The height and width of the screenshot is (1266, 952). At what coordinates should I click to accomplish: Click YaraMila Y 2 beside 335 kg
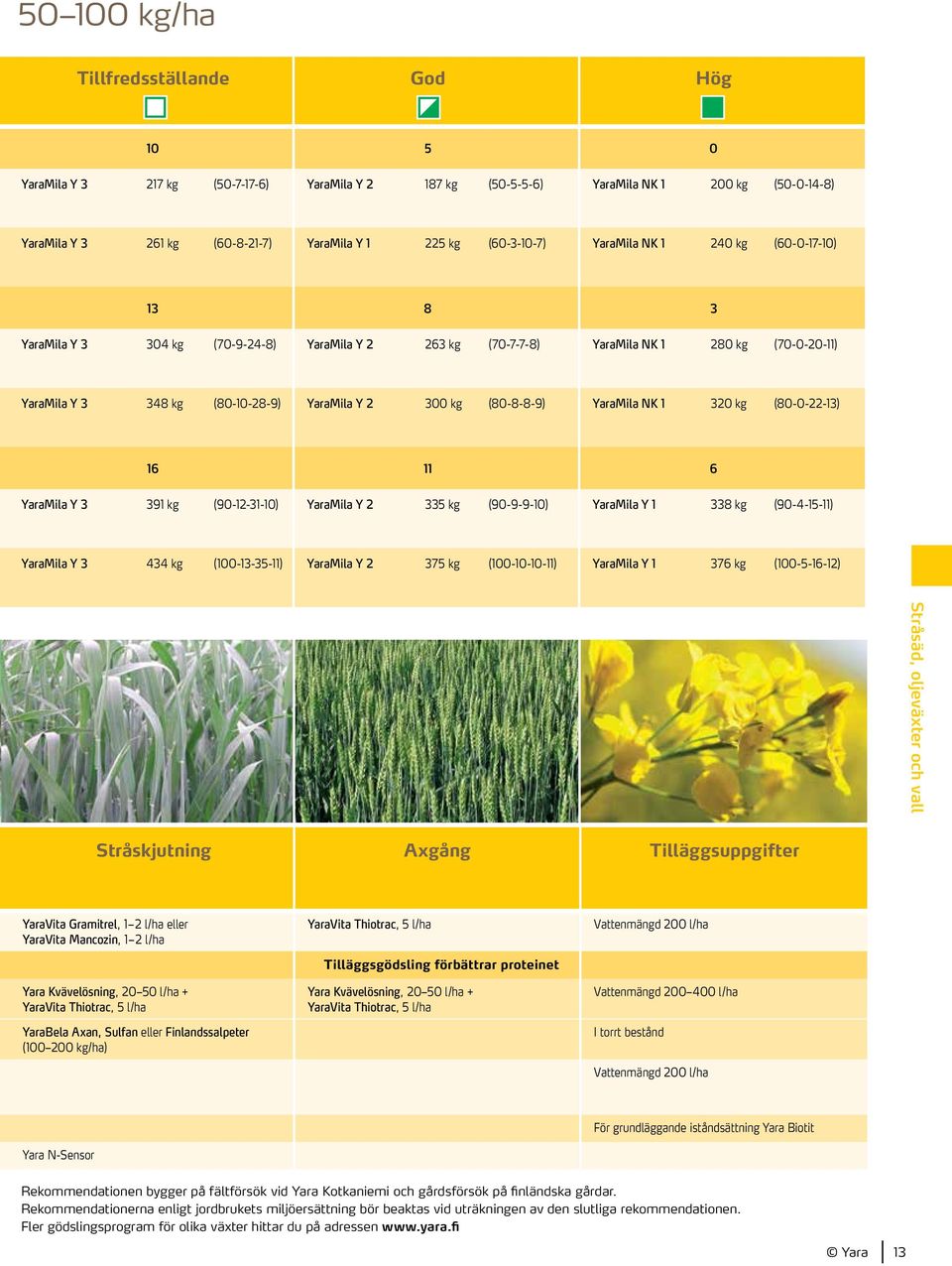pos(340,505)
